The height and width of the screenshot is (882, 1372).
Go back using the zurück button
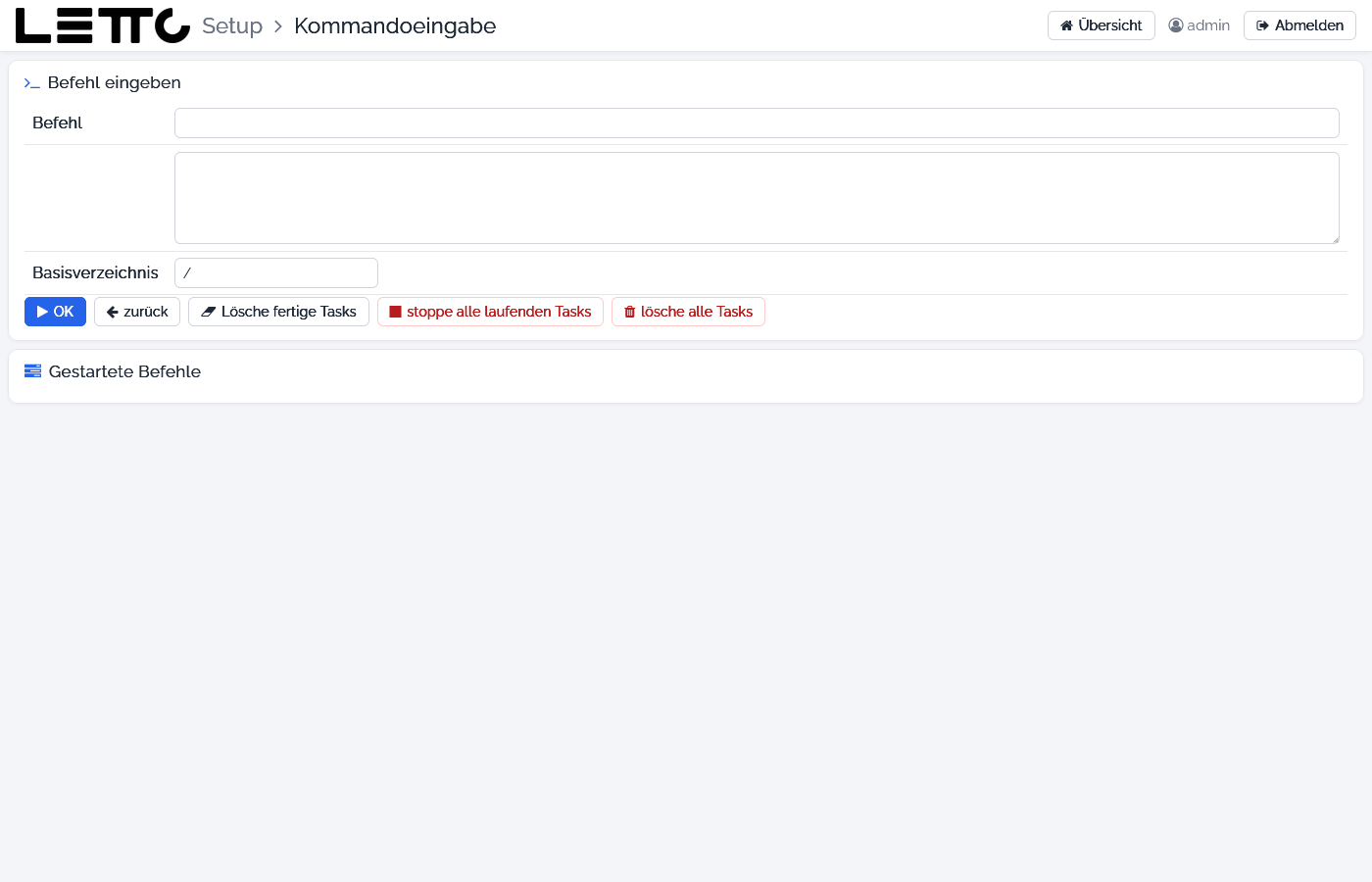(137, 312)
